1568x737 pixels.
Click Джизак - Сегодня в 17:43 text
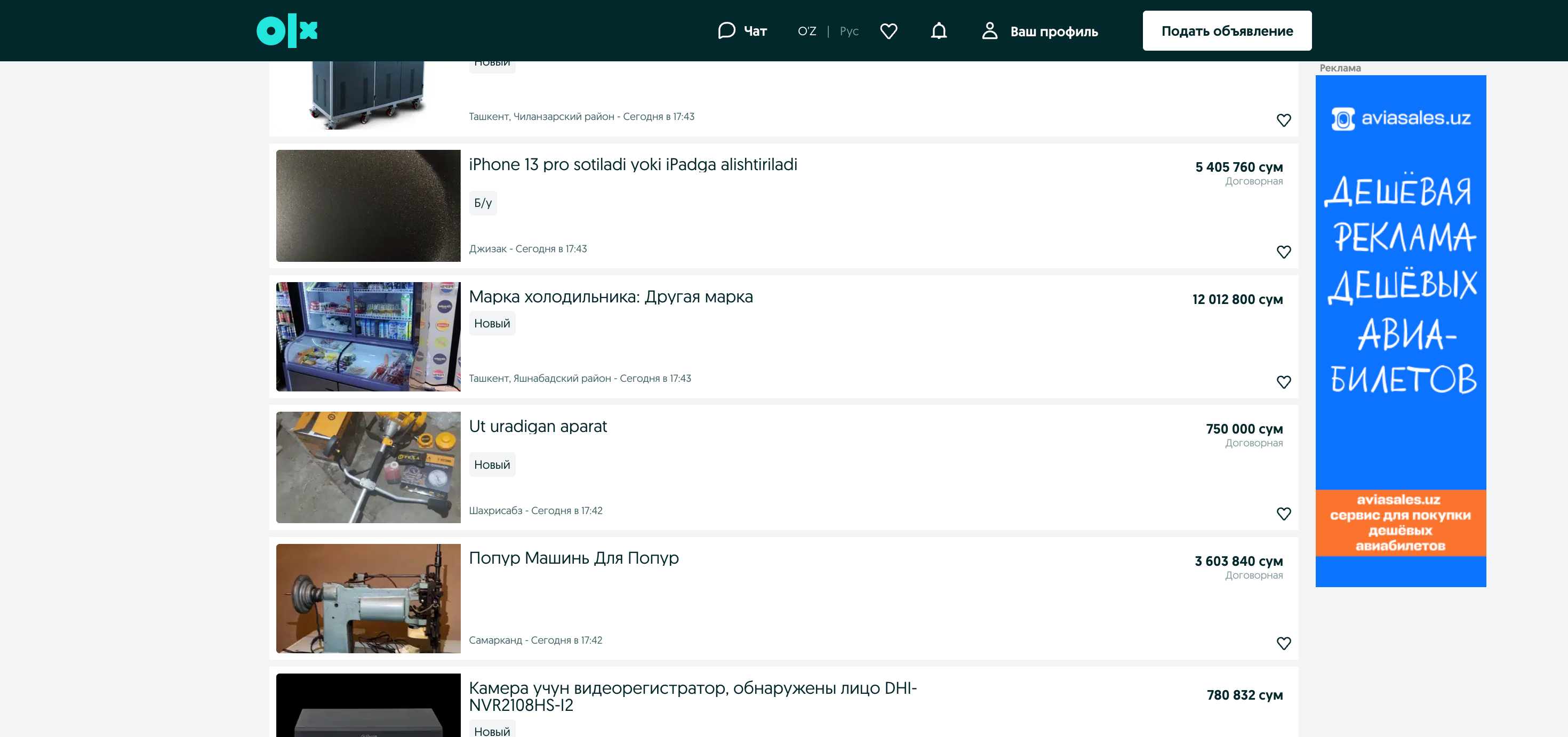coord(528,249)
